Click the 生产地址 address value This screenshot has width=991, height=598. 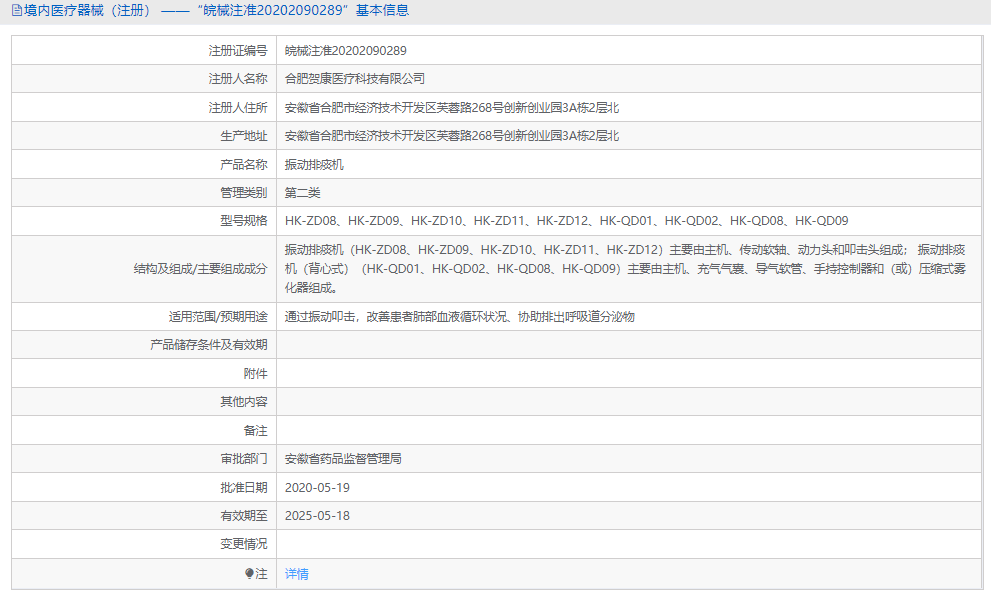tap(452, 136)
